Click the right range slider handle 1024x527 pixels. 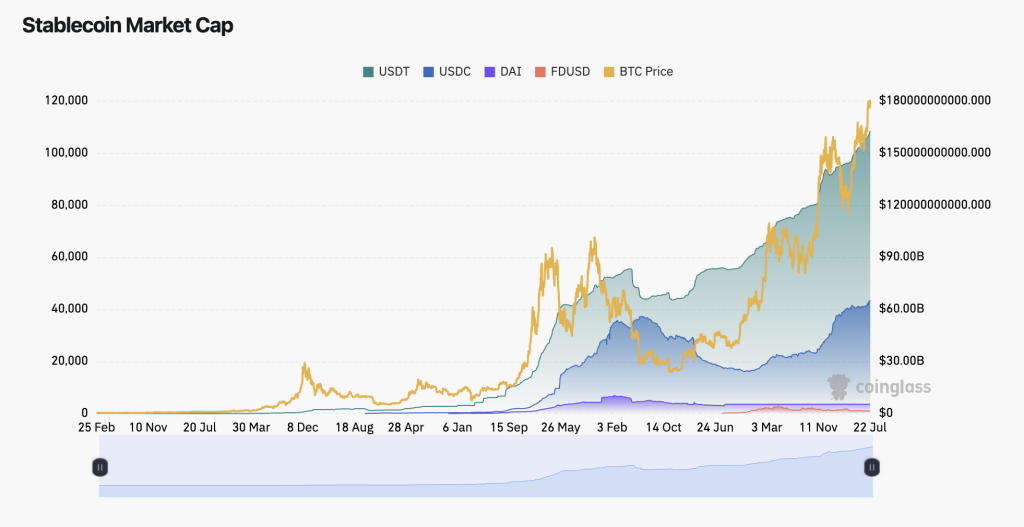[x=872, y=468]
